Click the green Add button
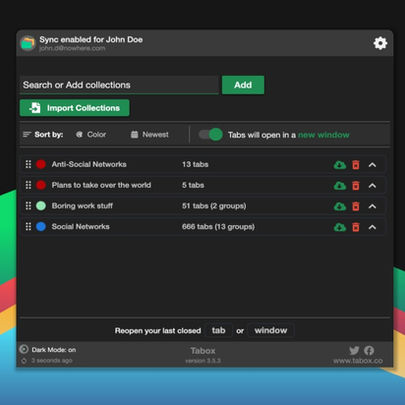This screenshot has height=405, width=405. point(243,85)
